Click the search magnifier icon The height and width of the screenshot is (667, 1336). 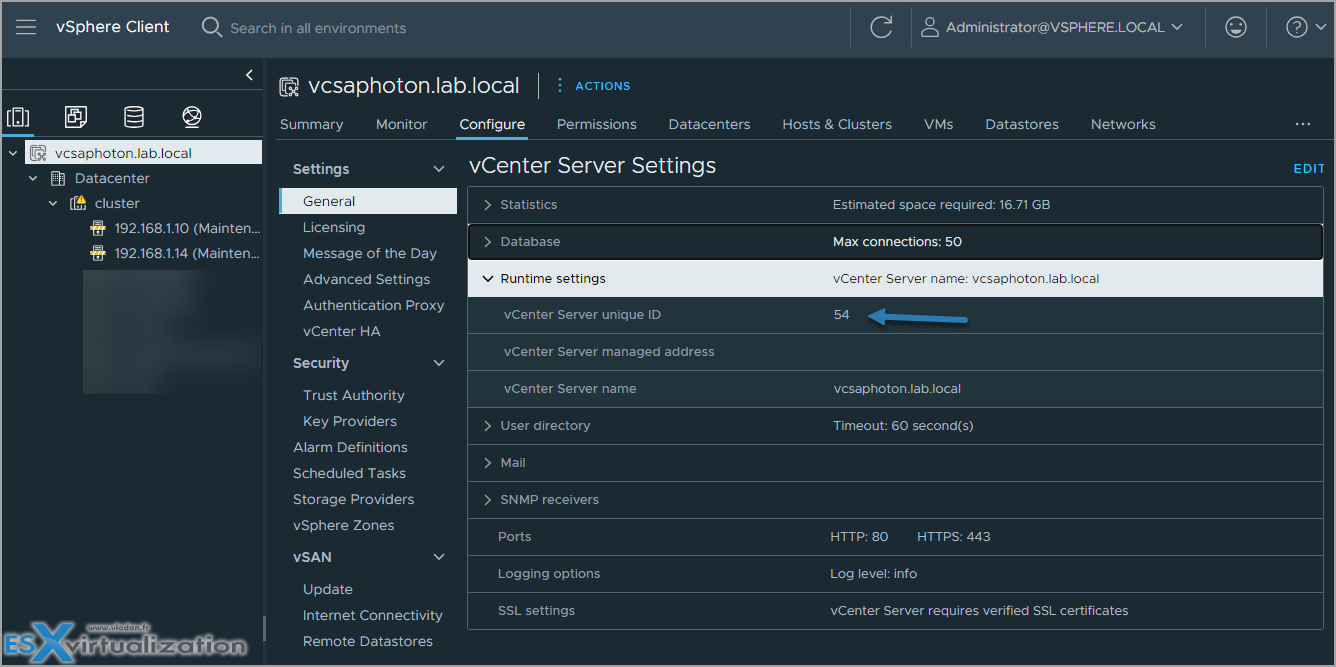212,27
